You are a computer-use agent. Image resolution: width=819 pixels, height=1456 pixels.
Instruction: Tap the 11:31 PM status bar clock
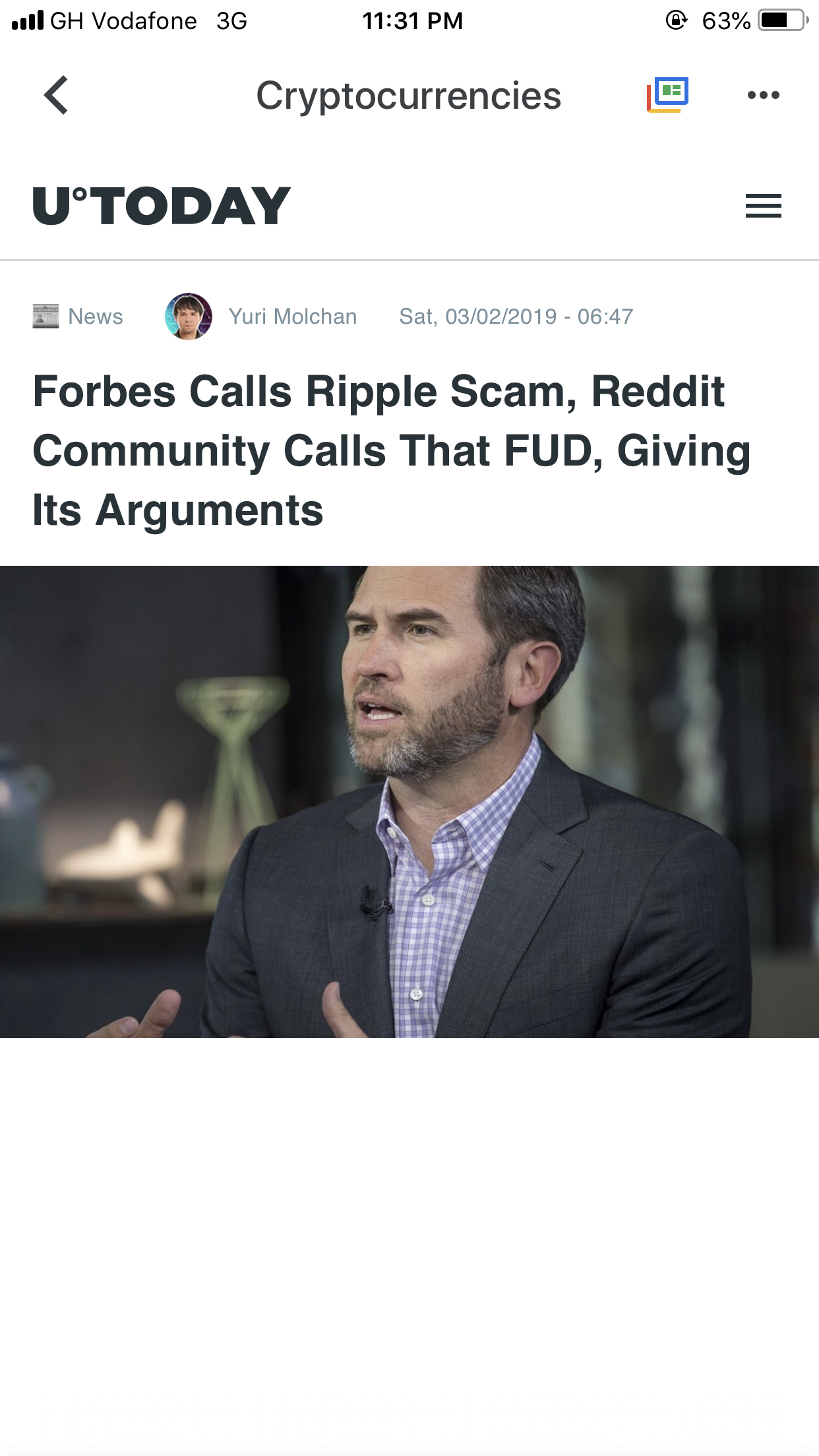pos(413,21)
